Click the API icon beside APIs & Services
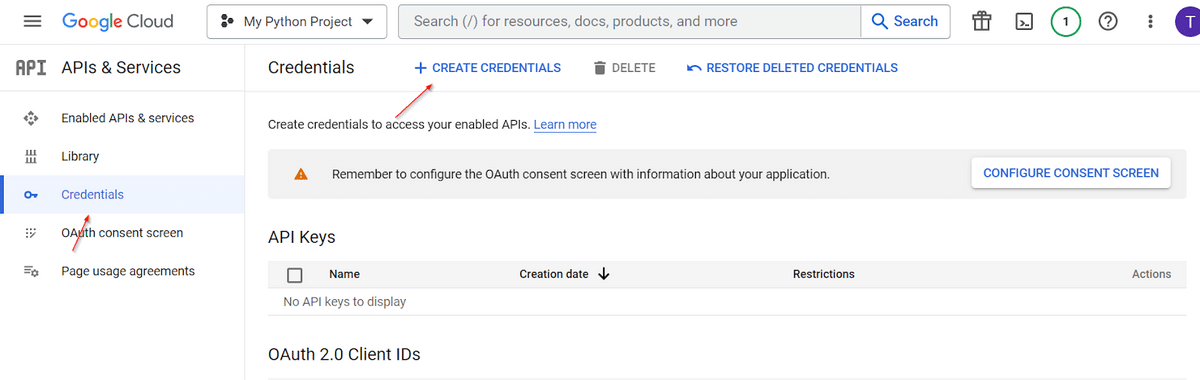1200x380 pixels. pyautogui.click(x=31, y=68)
